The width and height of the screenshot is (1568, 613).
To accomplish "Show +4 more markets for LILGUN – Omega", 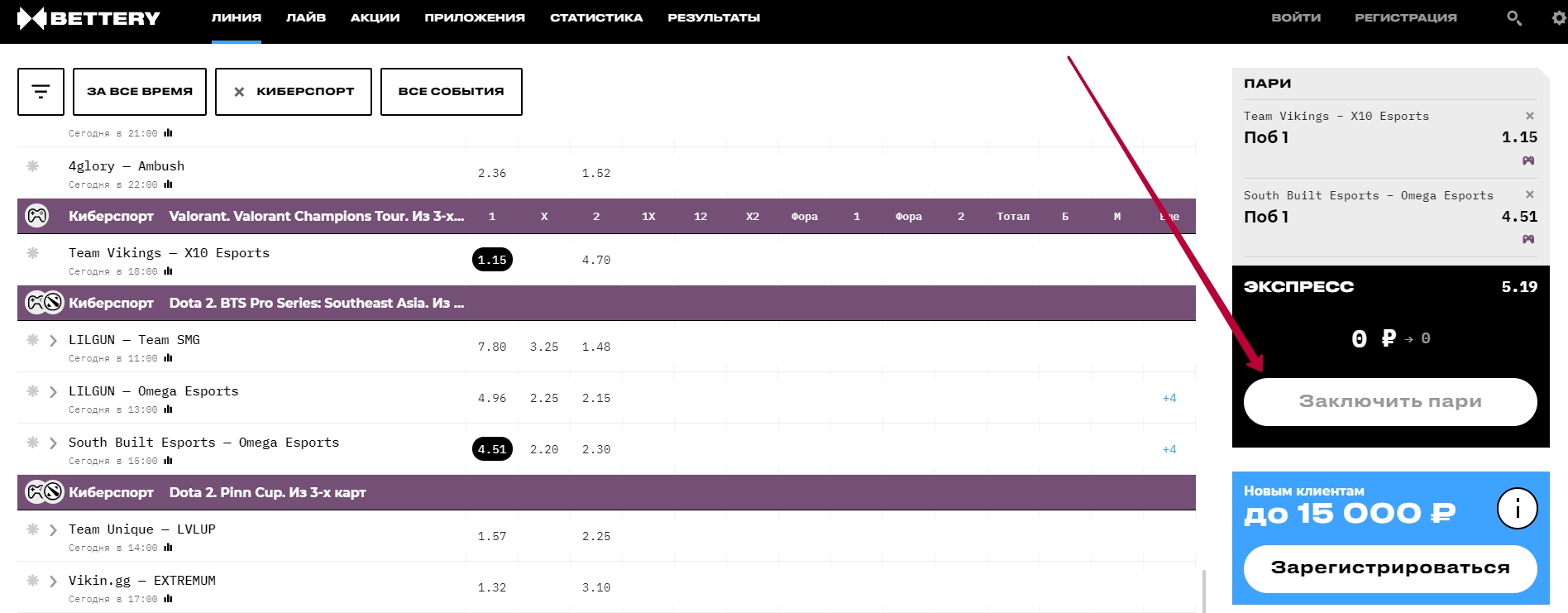I will pos(1169,398).
